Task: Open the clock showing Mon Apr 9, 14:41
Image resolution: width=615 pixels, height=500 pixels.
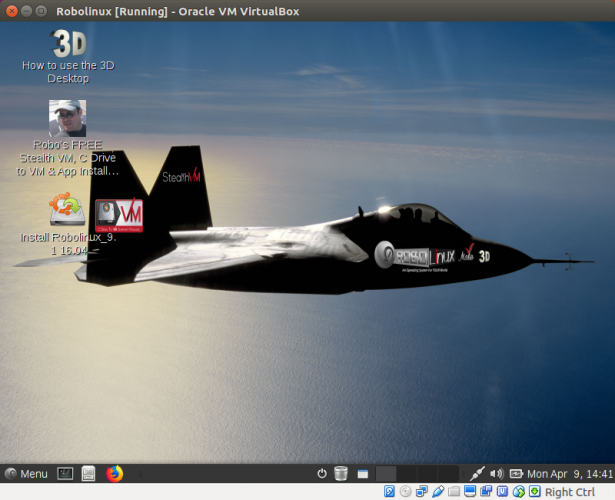Action: (570, 474)
